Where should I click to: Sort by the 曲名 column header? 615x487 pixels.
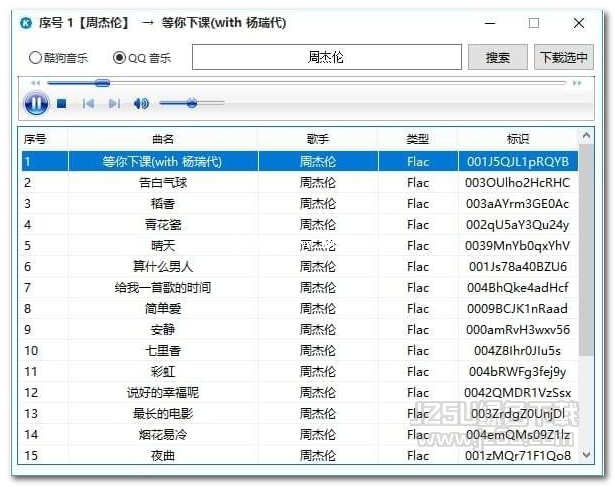coord(163,139)
